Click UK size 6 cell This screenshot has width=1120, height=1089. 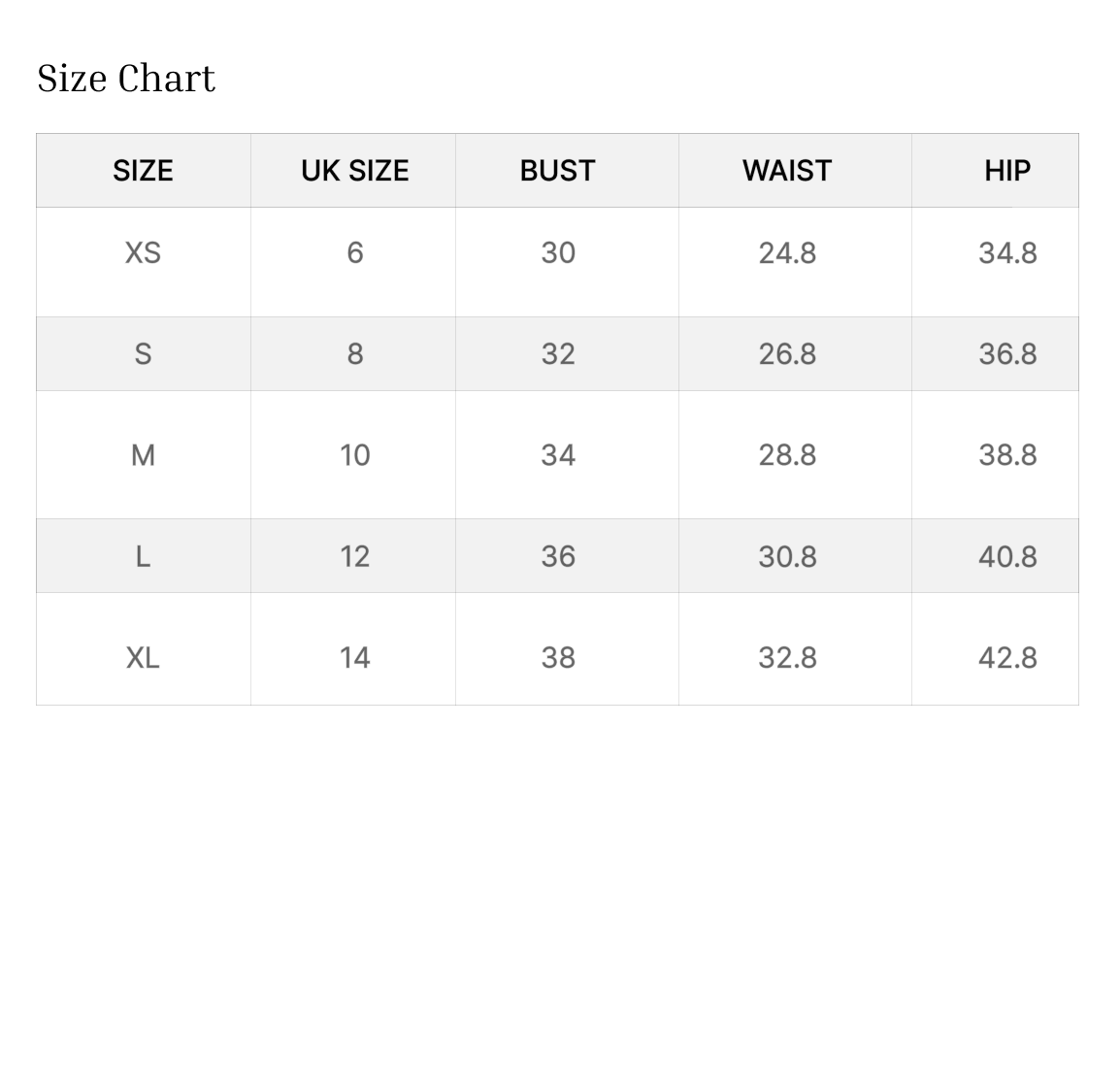tap(354, 253)
